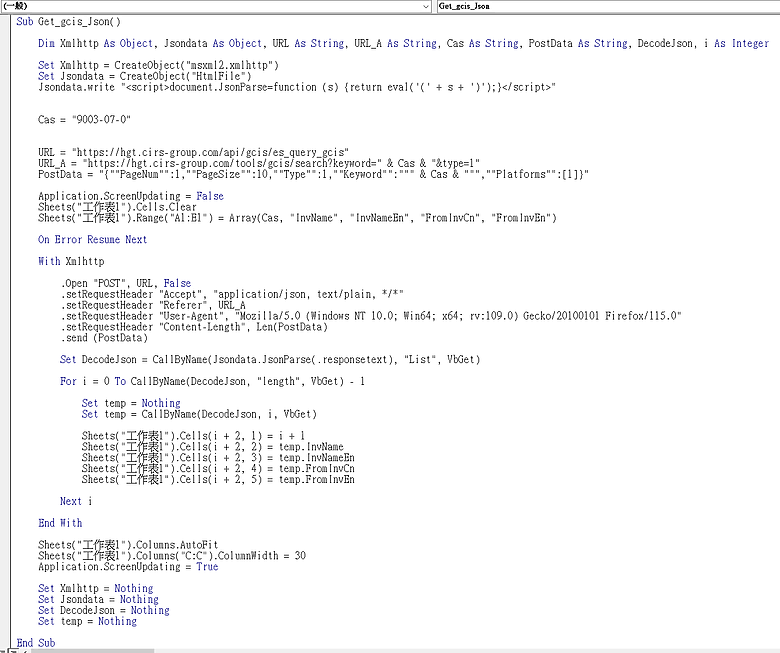The height and width of the screenshot is (653, 780).
Task: Click 'Set temp = CallByName(DecodeJson, i, VbGet)'
Action: [199, 414]
